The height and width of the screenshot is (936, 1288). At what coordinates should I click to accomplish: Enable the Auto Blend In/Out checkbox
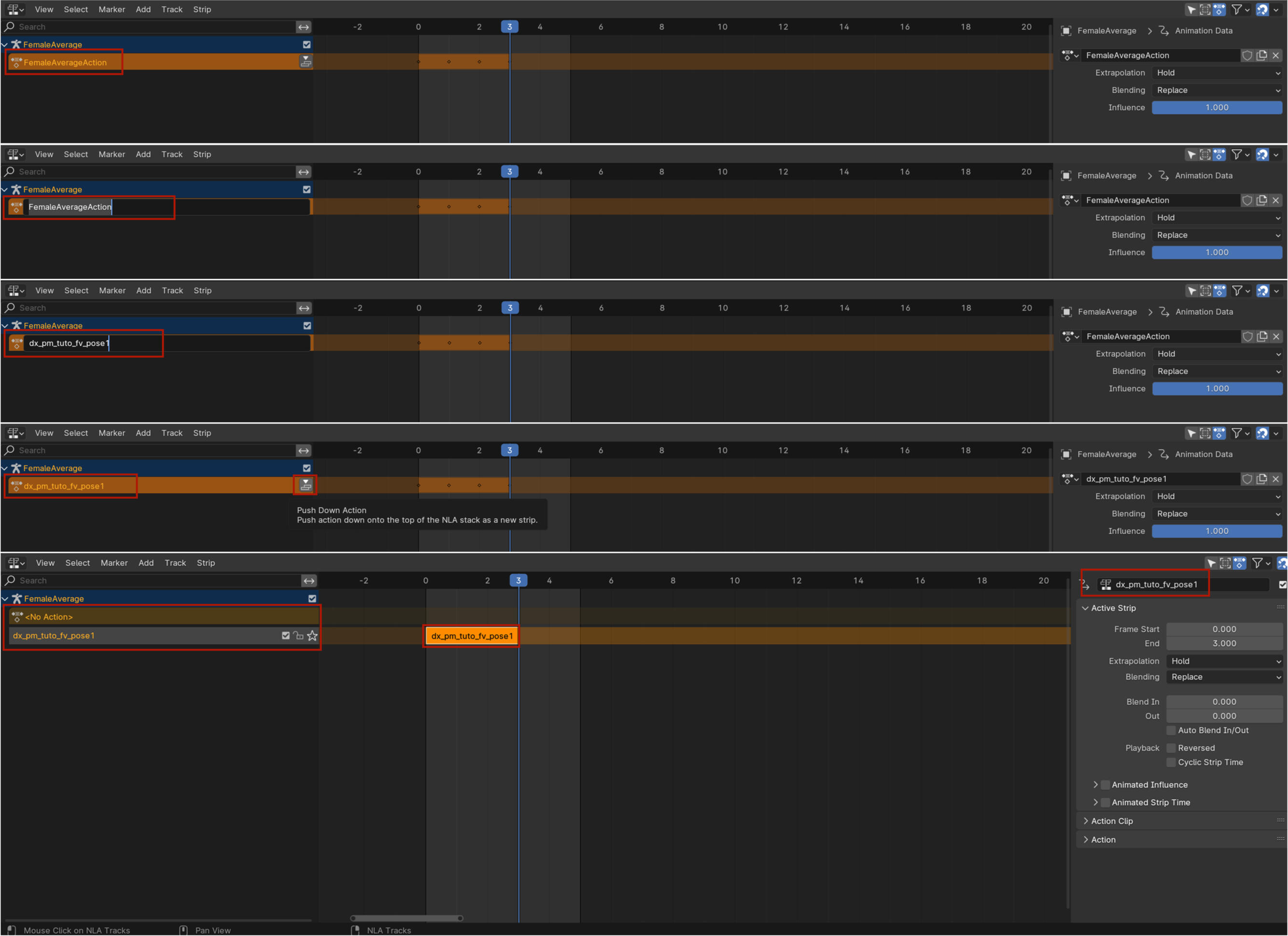[x=1171, y=730]
